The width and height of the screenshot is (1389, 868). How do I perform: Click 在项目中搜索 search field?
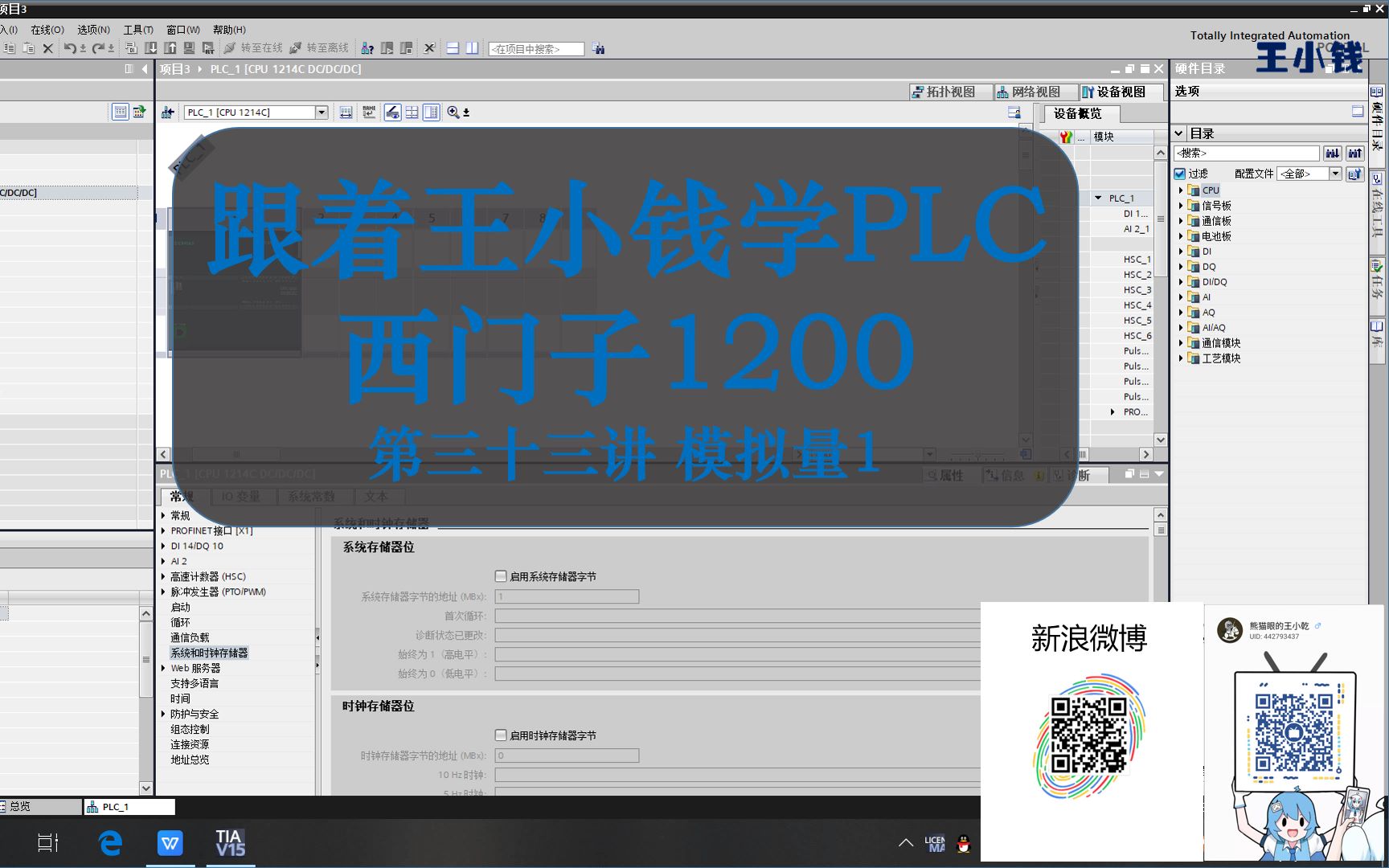click(x=536, y=49)
